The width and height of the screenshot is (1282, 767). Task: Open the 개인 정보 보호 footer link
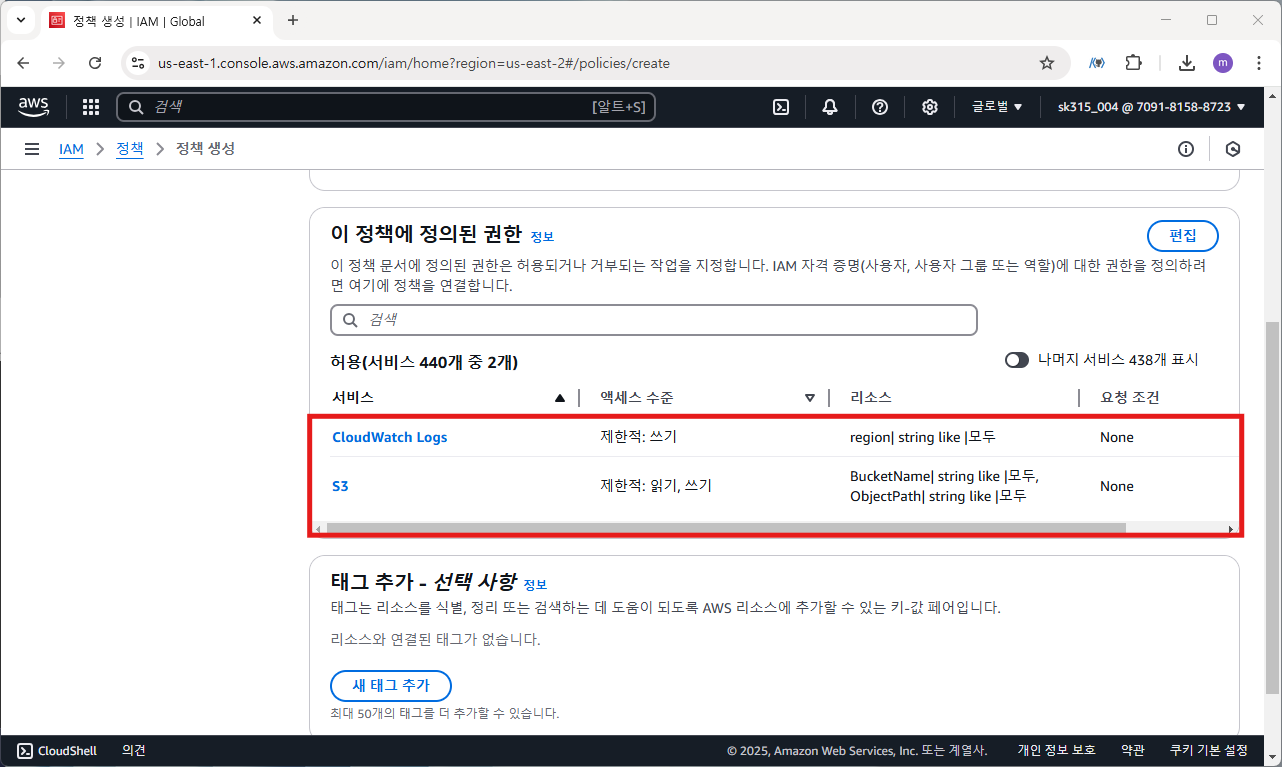coord(1056,750)
